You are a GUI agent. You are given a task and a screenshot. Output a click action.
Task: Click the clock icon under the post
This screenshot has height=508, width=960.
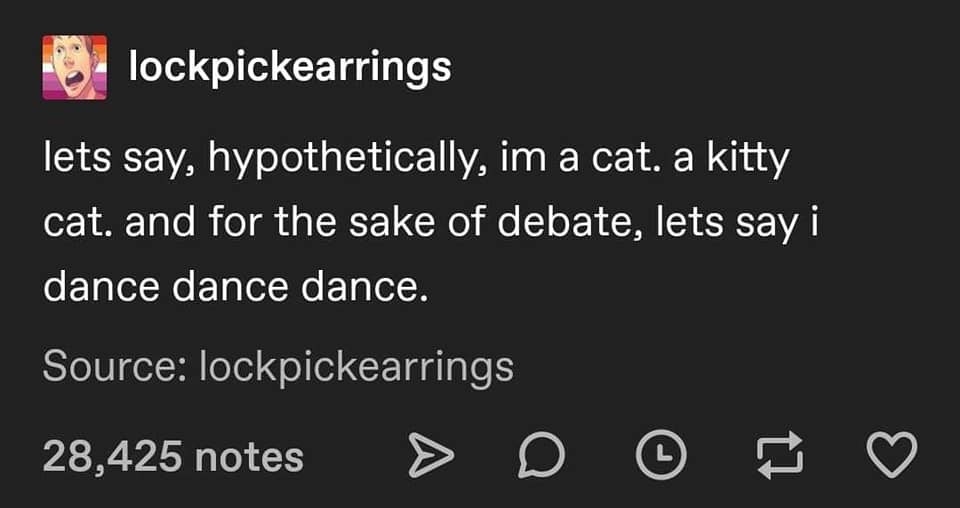point(657,458)
